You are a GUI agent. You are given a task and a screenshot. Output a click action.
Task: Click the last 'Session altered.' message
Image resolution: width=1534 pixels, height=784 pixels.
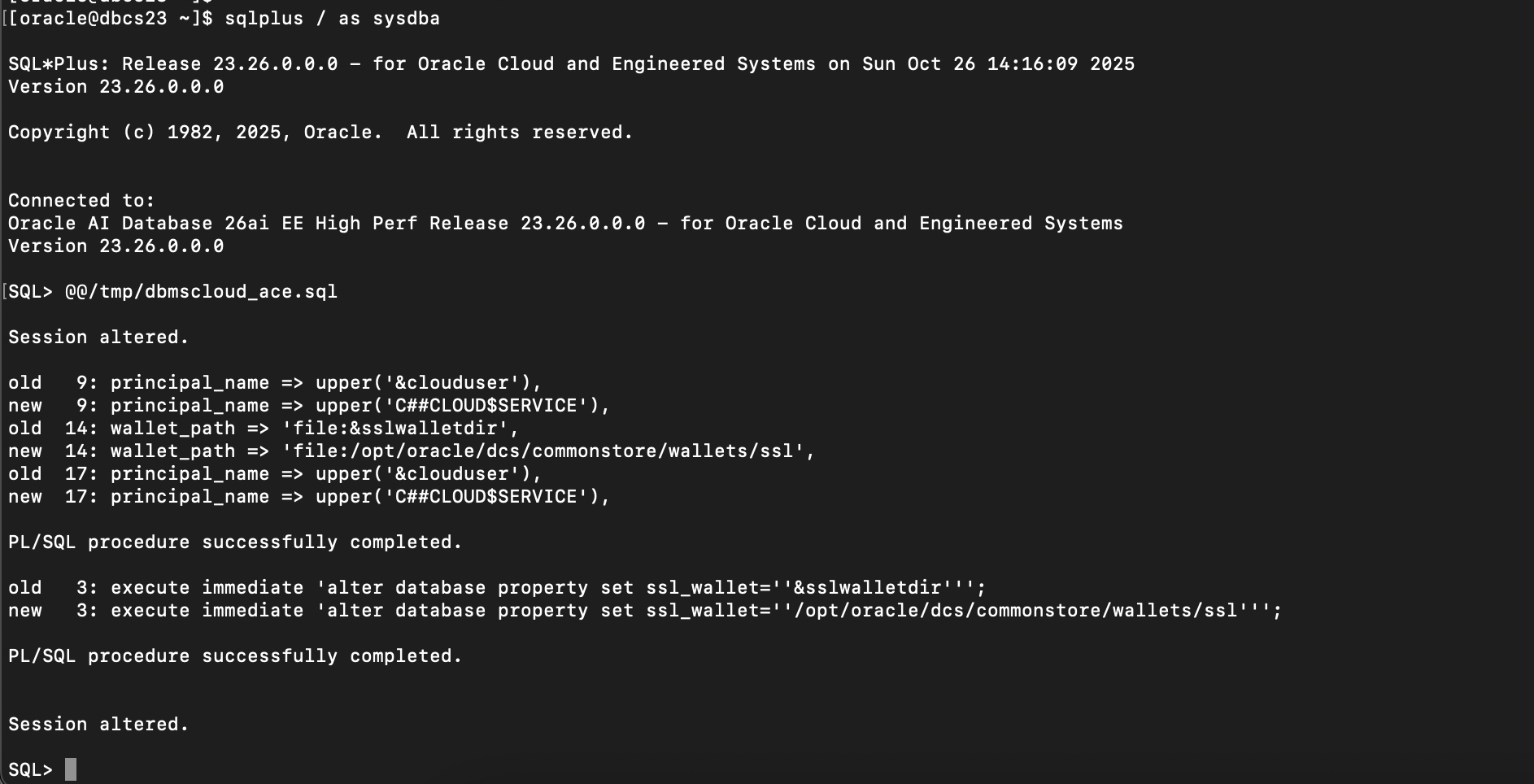click(98, 725)
